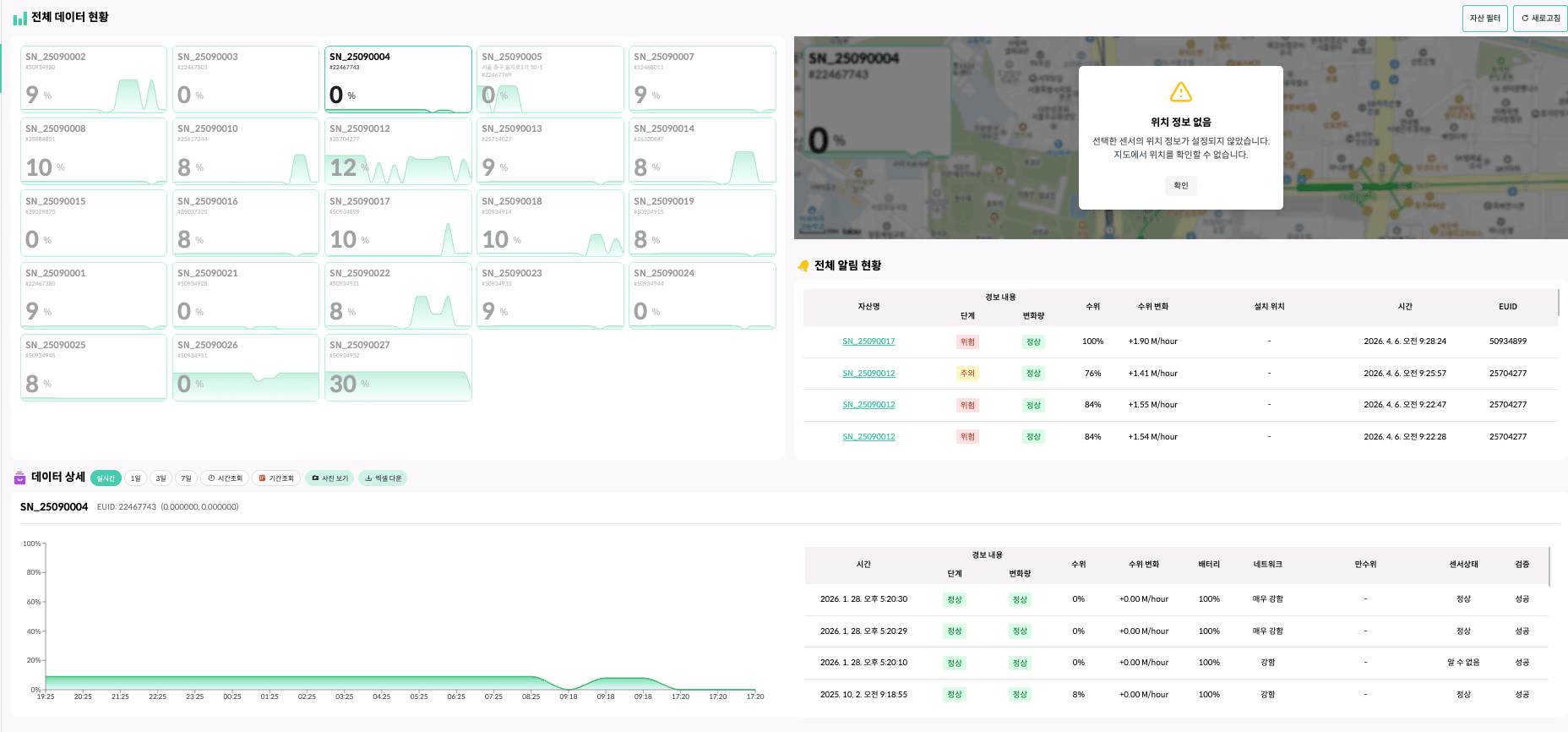The image size is (1568, 732).
Task: Open the SN_25090017 link in alarm table
Action: (x=868, y=341)
